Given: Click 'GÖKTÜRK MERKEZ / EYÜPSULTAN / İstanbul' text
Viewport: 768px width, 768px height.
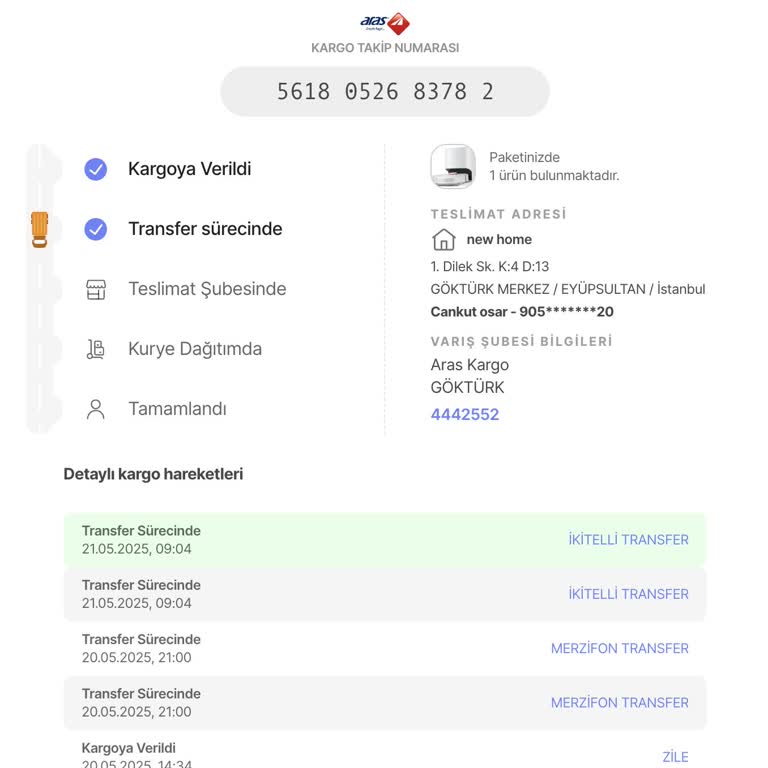Looking at the screenshot, I should point(568,289).
